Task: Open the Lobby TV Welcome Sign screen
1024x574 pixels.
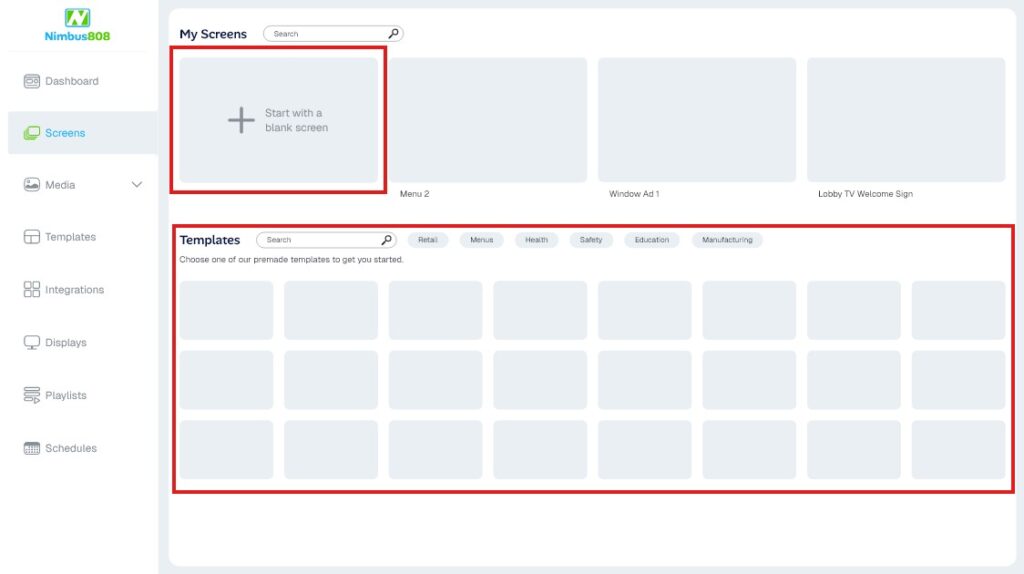Action: pyautogui.click(x=905, y=120)
